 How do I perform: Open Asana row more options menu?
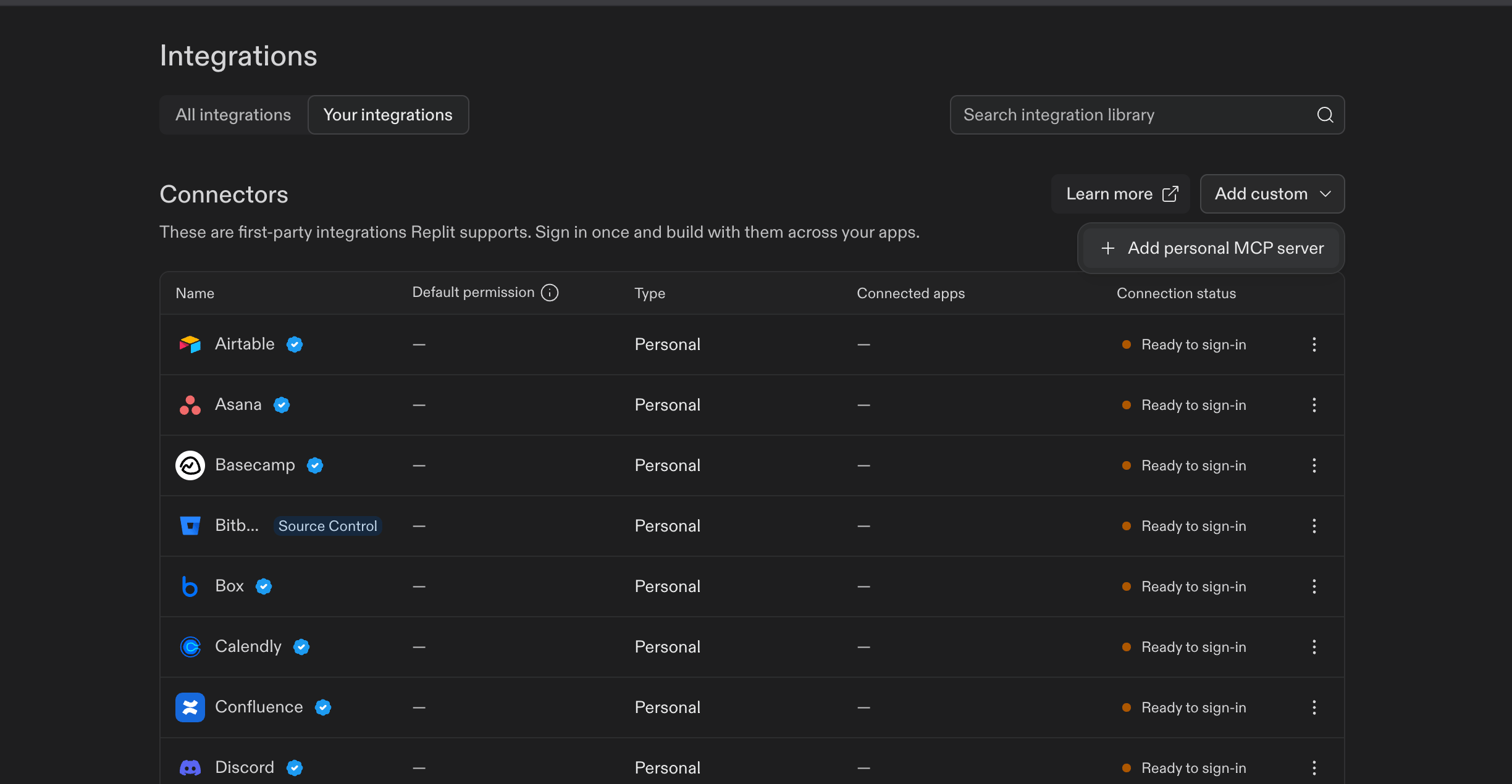[x=1314, y=405]
